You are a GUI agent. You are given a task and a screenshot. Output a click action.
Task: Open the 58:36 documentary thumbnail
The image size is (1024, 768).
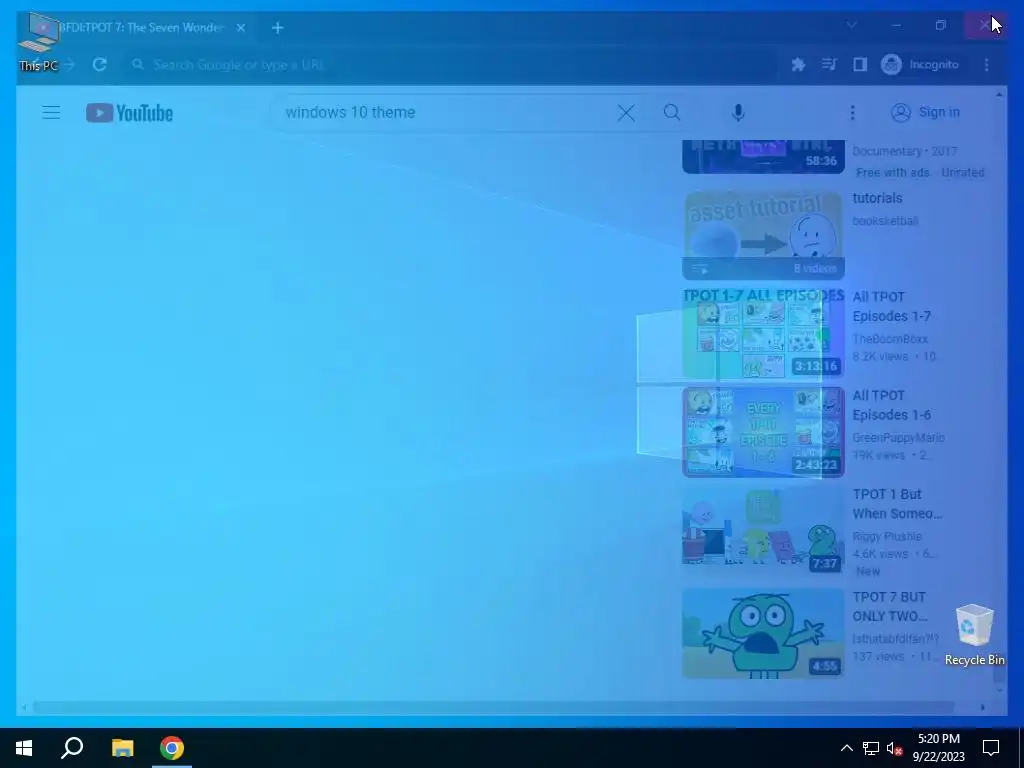tap(763, 157)
